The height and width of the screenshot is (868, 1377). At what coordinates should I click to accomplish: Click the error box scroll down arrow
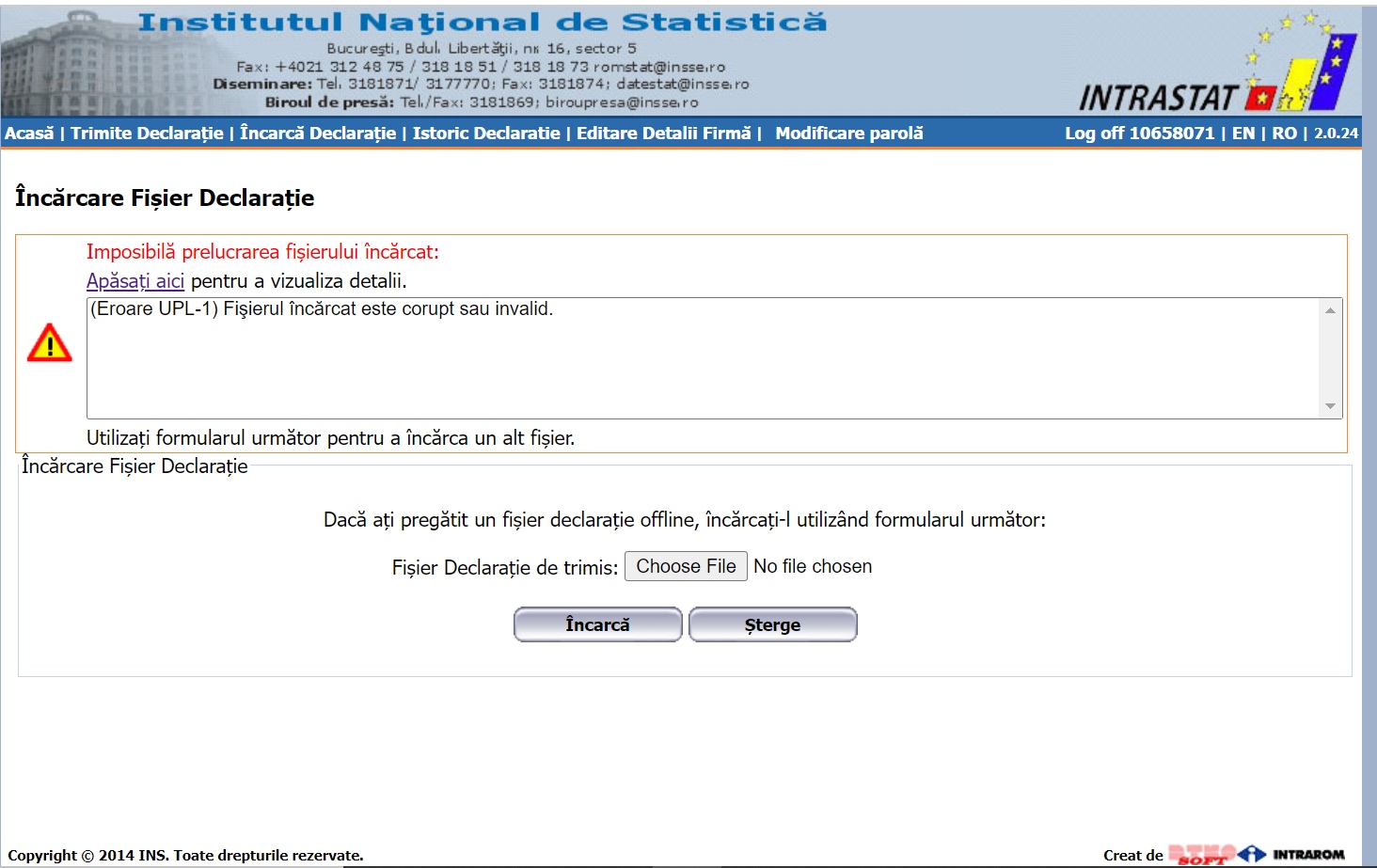pos(1330,406)
